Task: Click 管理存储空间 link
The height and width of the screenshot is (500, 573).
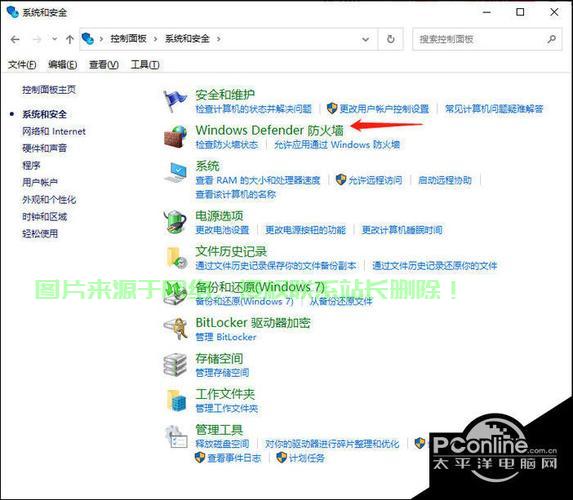Action: 223,373
